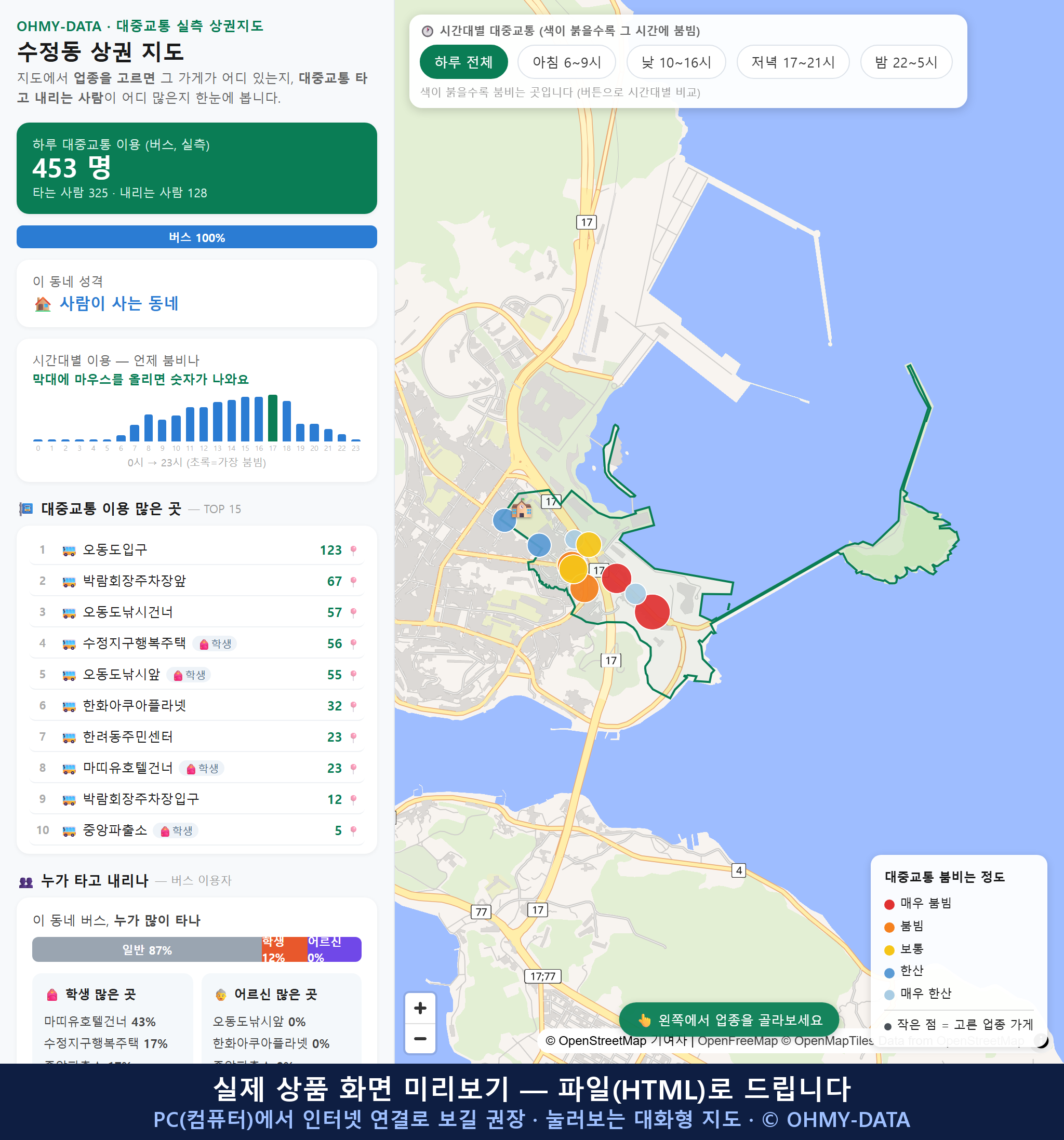Click the purple 어르신 0% bar segment
This screenshot has height=1140, width=1064.
tap(335, 949)
